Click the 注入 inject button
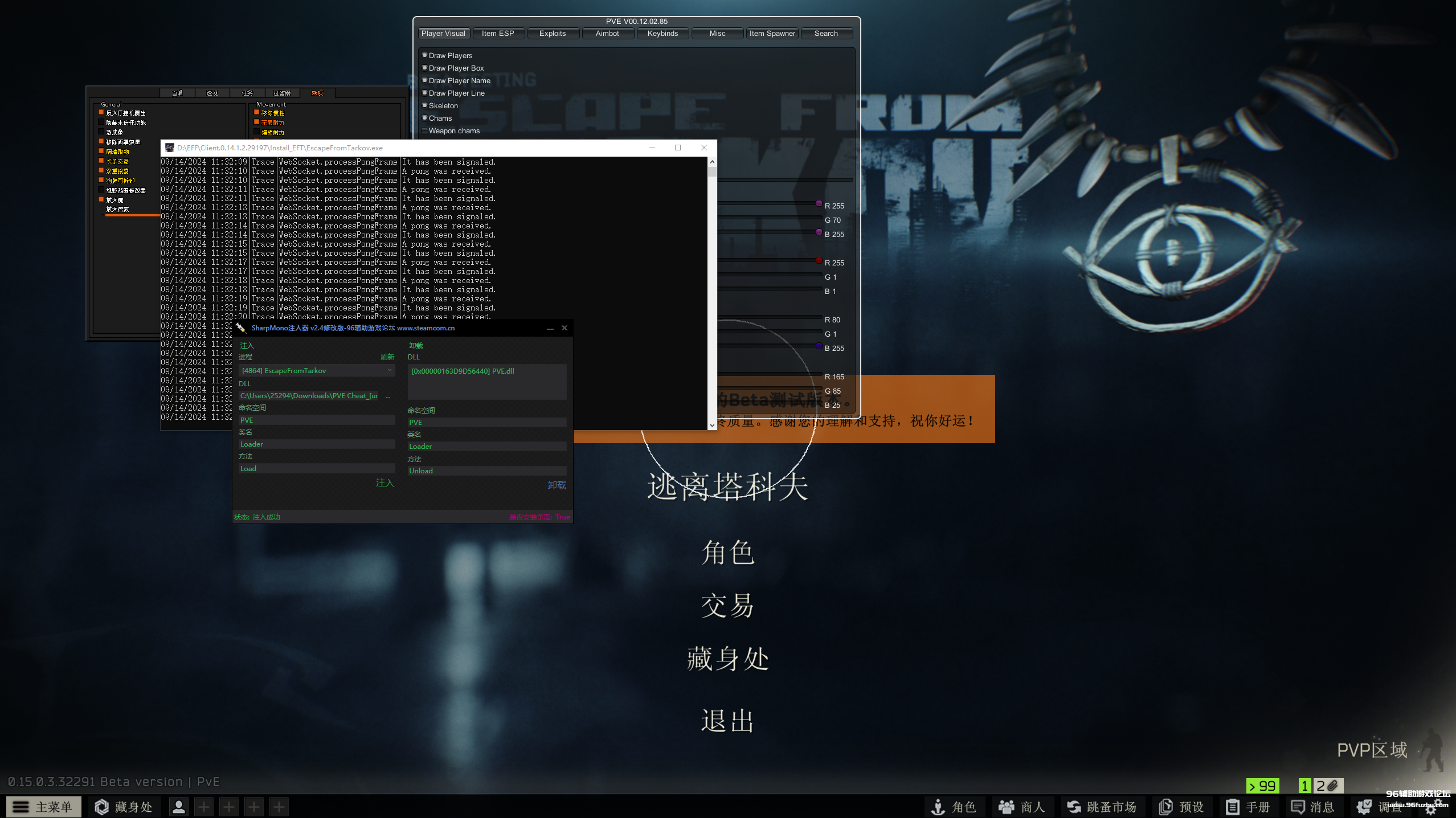Viewport: 1456px width, 818px height. [x=385, y=483]
